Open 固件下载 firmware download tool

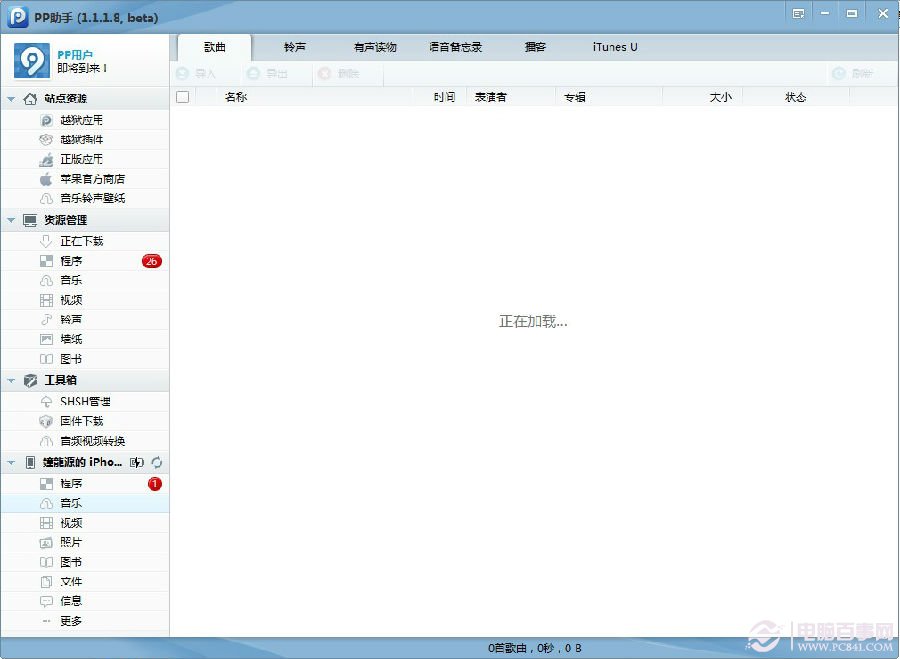coord(80,421)
